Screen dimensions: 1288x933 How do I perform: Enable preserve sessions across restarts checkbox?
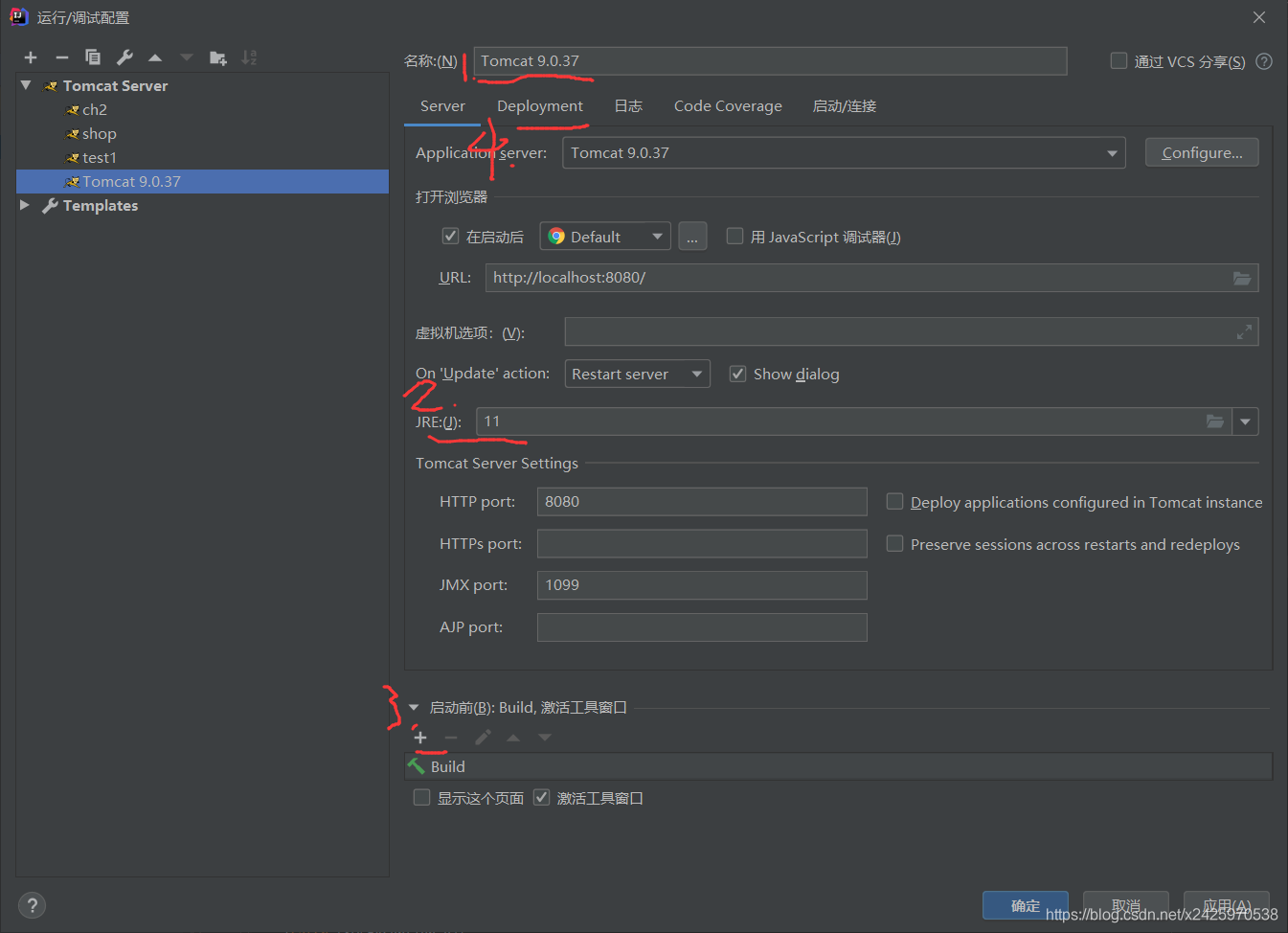point(894,543)
